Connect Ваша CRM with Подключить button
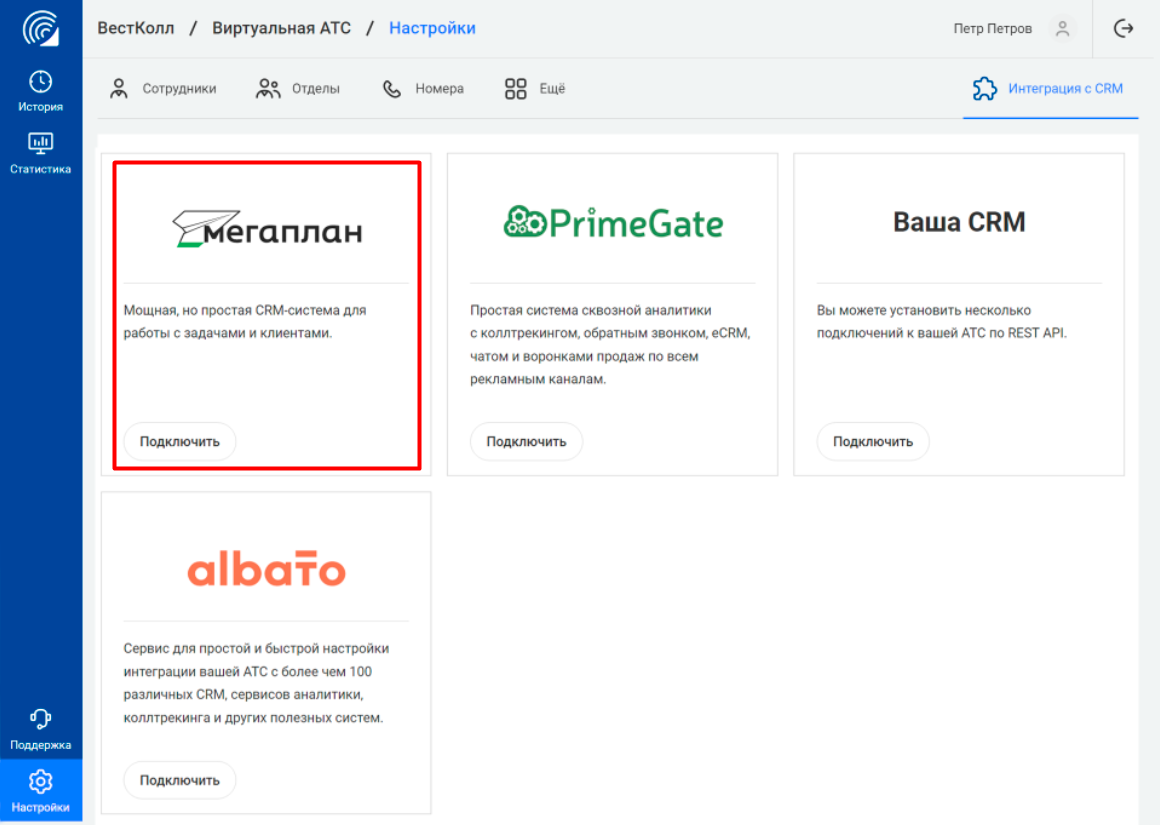Image resolution: width=1160 pixels, height=825 pixels. point(873,442)
